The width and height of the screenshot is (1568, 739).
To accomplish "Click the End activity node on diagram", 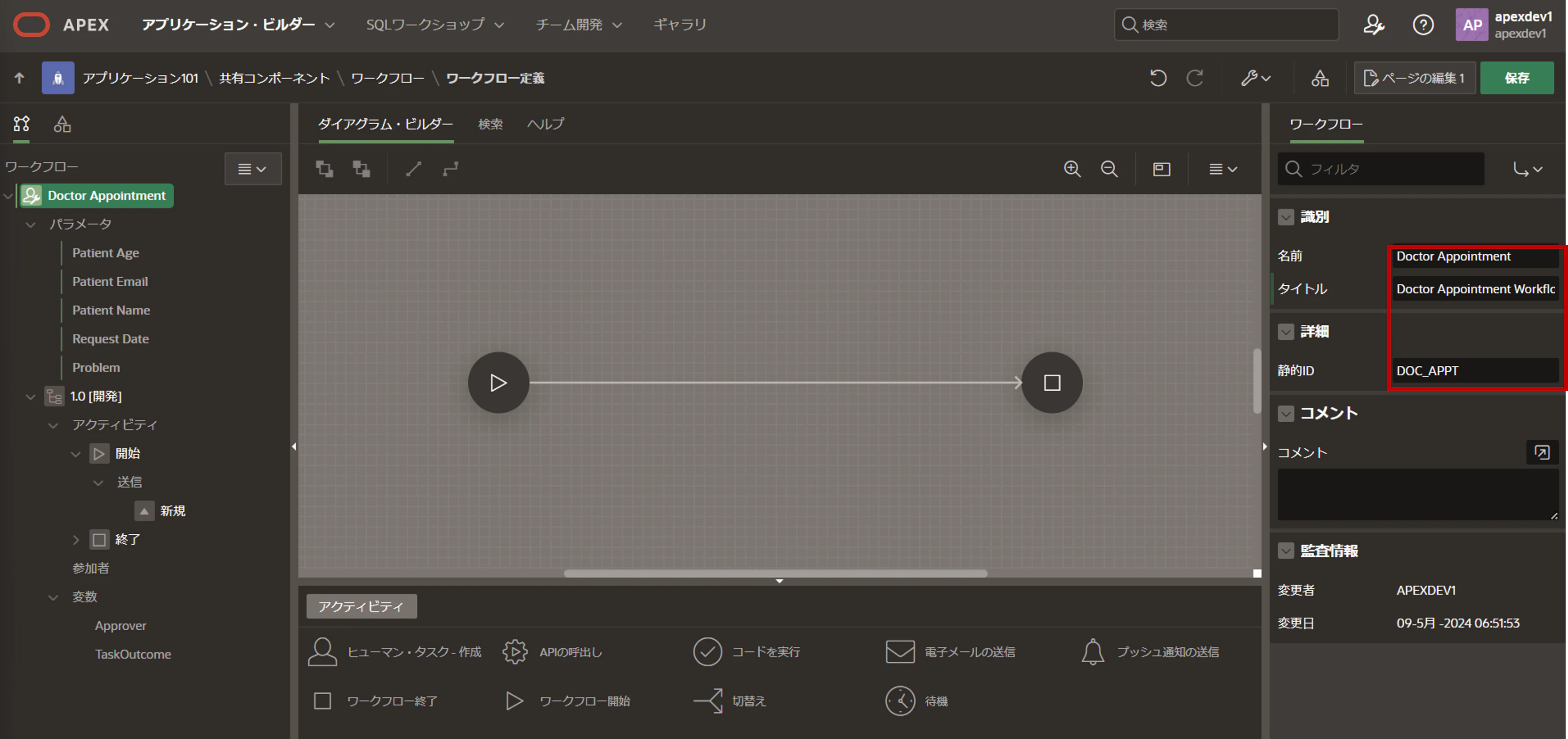I will pos(1051,382).
